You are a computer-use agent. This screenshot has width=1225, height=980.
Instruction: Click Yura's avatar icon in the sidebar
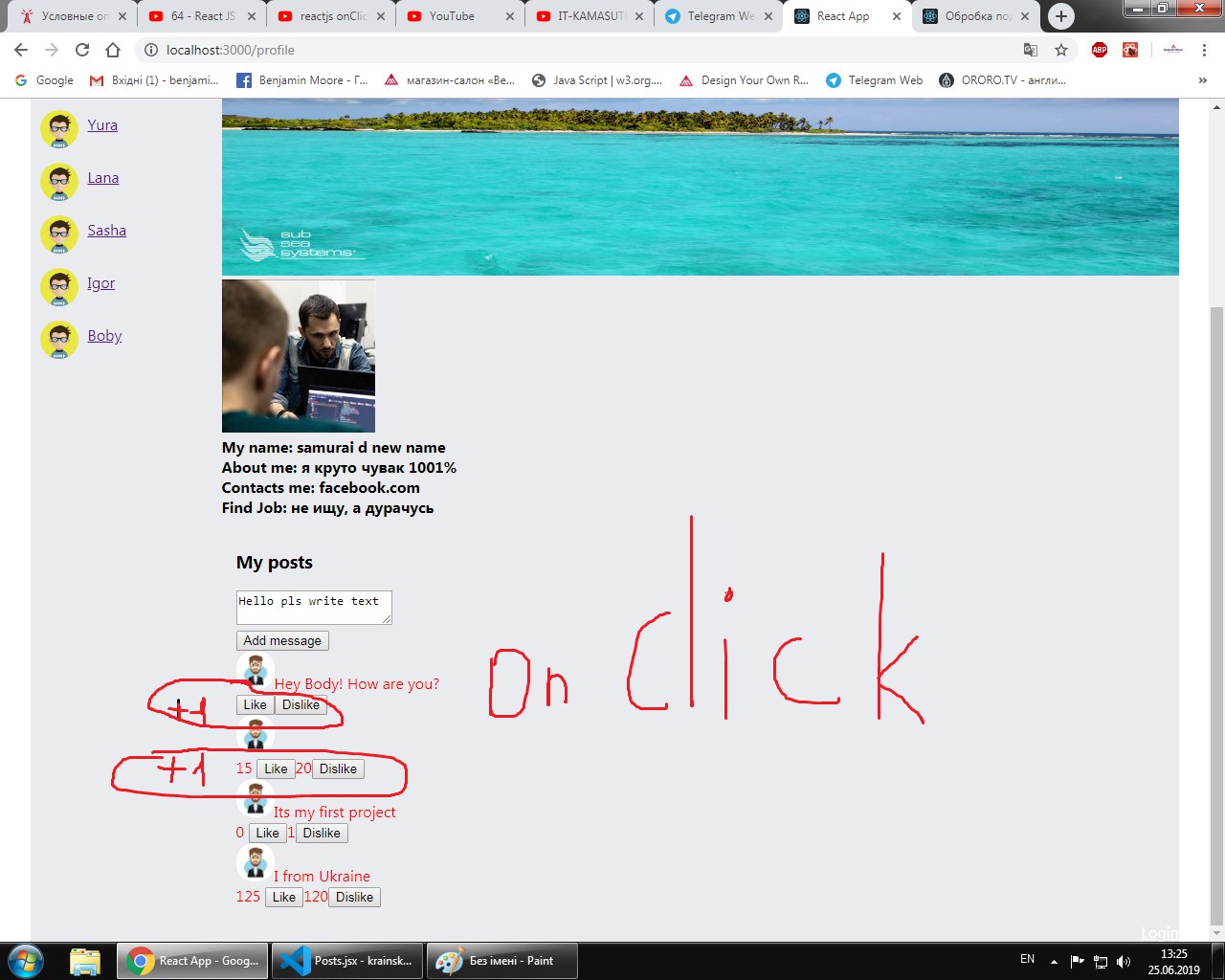point(59,128)
